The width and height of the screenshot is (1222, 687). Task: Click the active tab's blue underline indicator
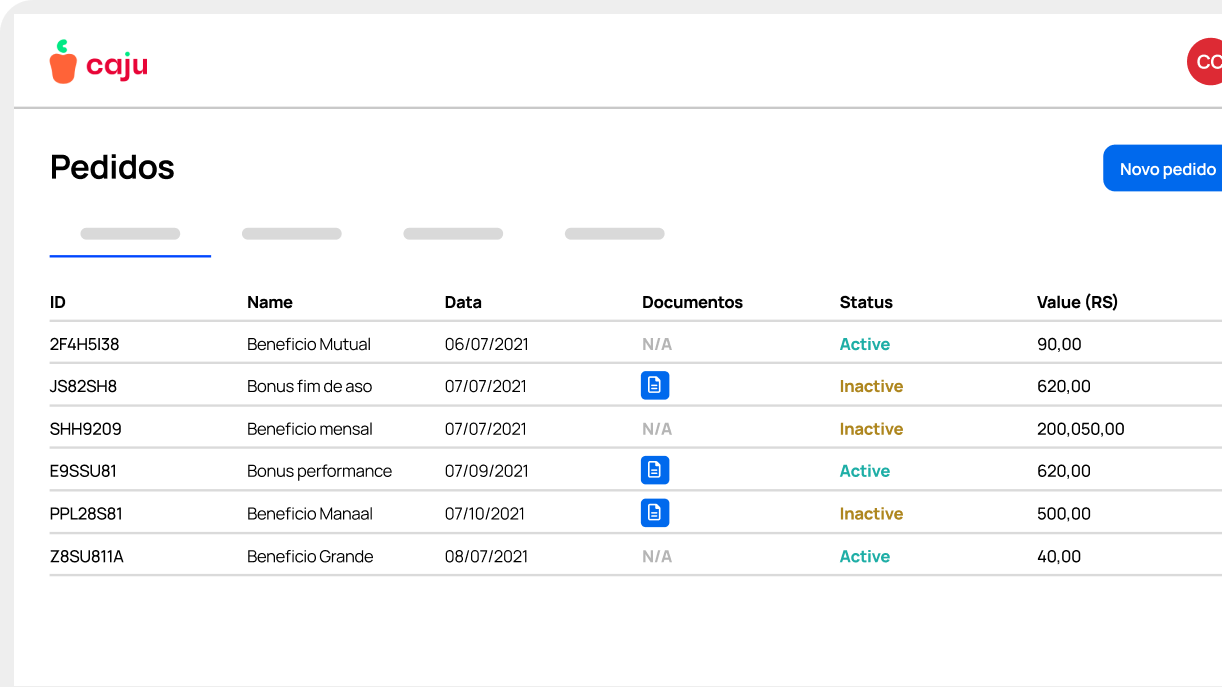coord(130,254)
